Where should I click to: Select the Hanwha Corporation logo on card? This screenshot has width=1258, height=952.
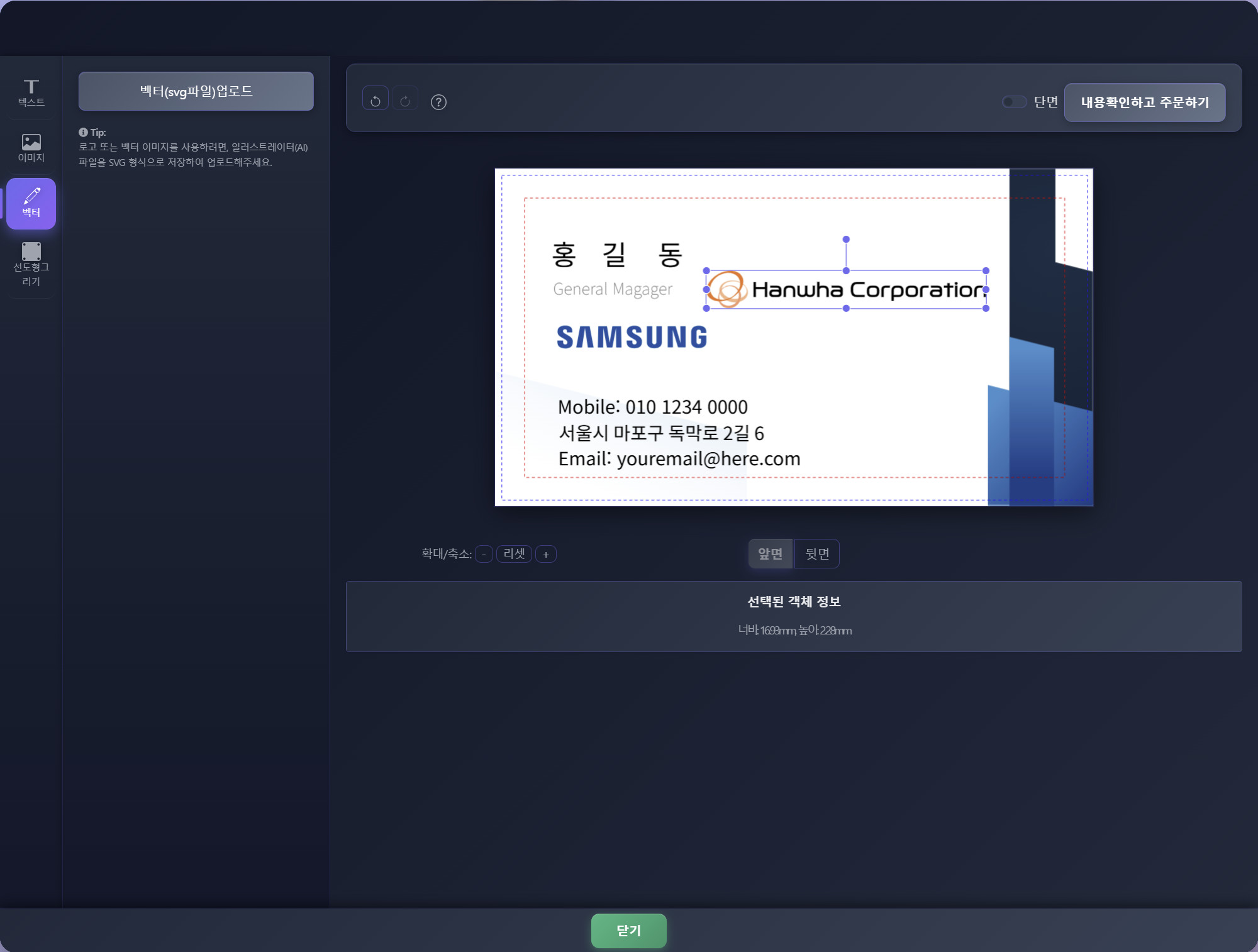click(846, 290)
